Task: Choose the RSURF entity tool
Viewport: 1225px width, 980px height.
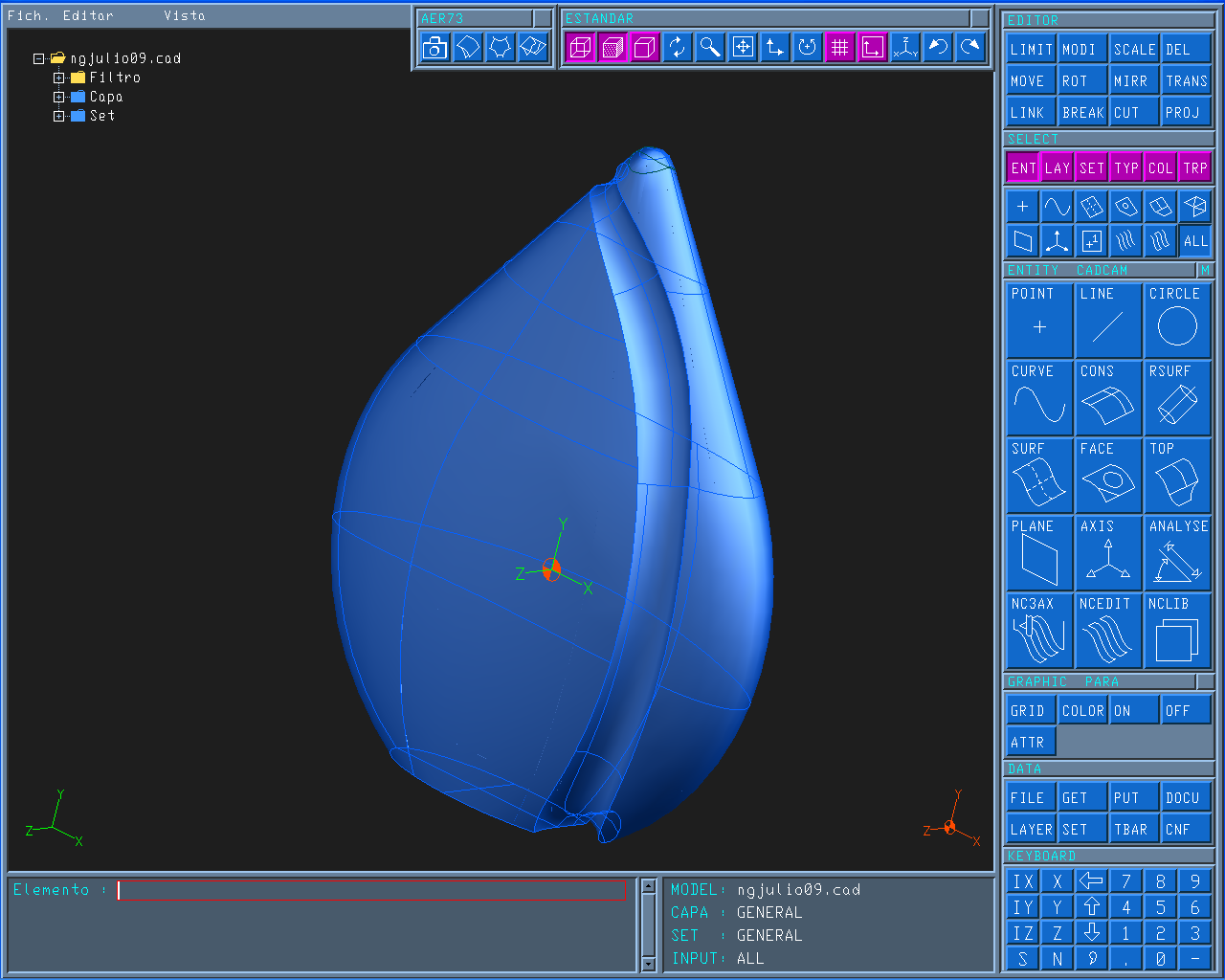Action: (x=1177, y=398)
